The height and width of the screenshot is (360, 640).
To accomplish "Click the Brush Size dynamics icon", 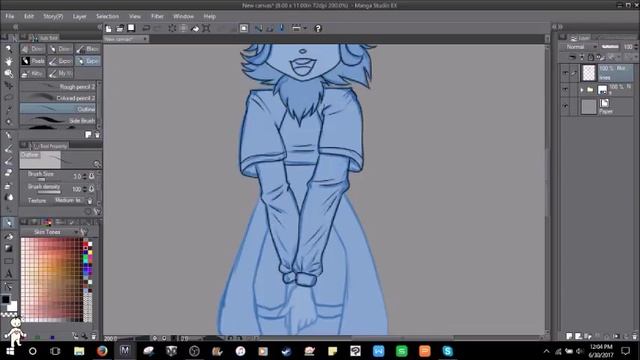I will tap(91, 176).
